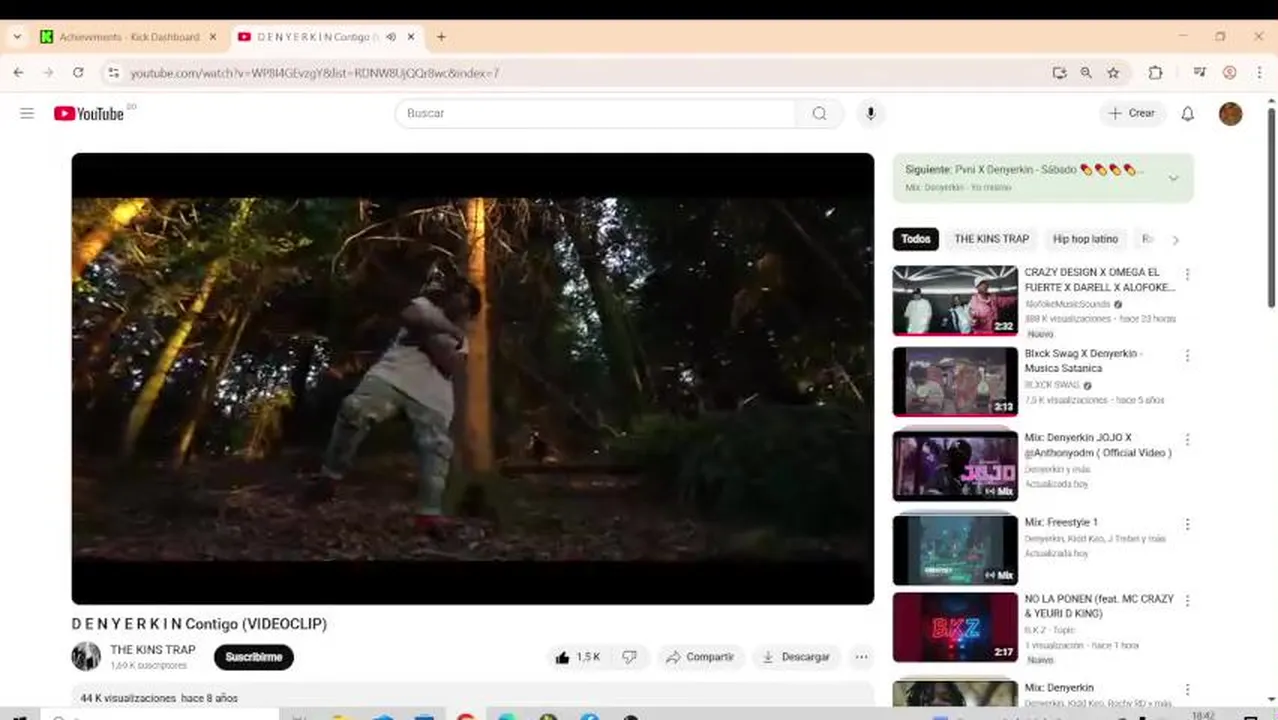Click the NO LA PONEN video title
Viewport: 1278px width, 720px height.
point(1099,606)
